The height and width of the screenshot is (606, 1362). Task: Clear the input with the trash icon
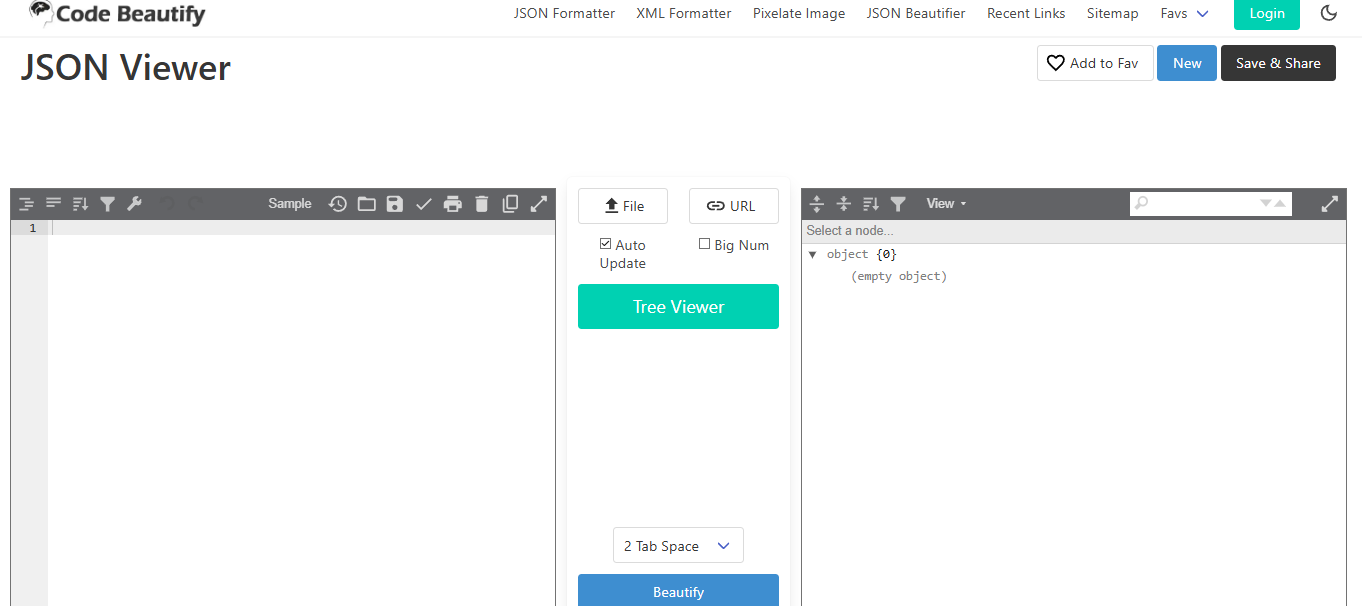481,204
